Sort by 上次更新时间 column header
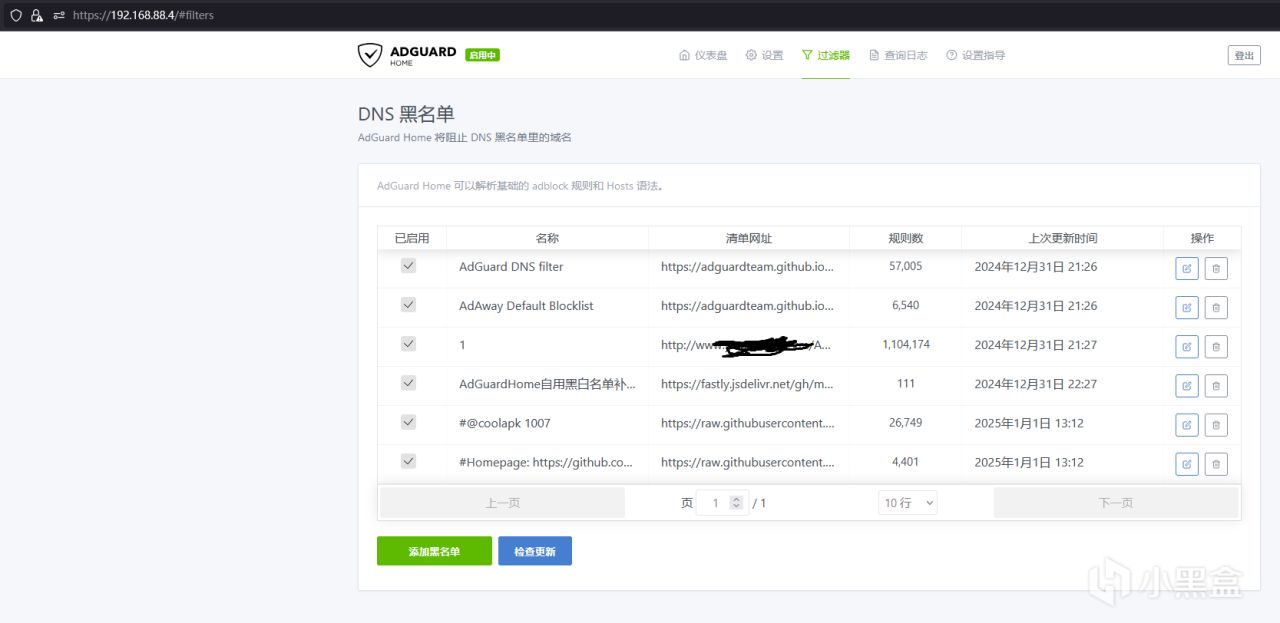Viewport: 1280px width, 623px height. (1062, 238)
